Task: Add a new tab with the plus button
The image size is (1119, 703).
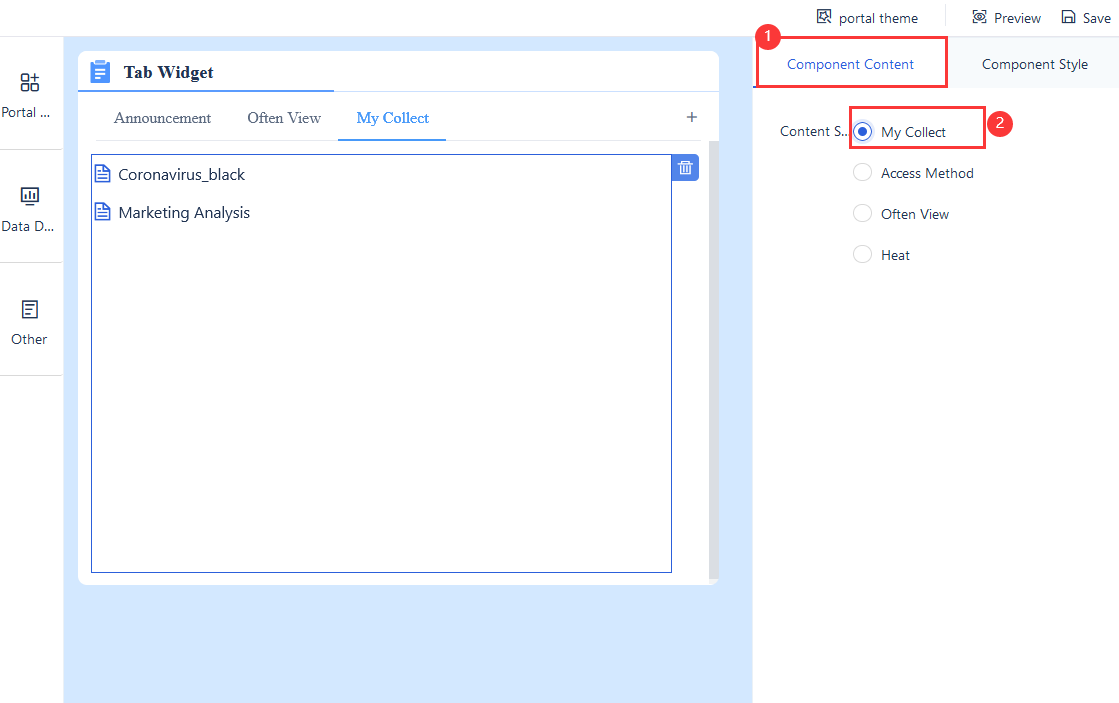Action: (x=691, y=117)
